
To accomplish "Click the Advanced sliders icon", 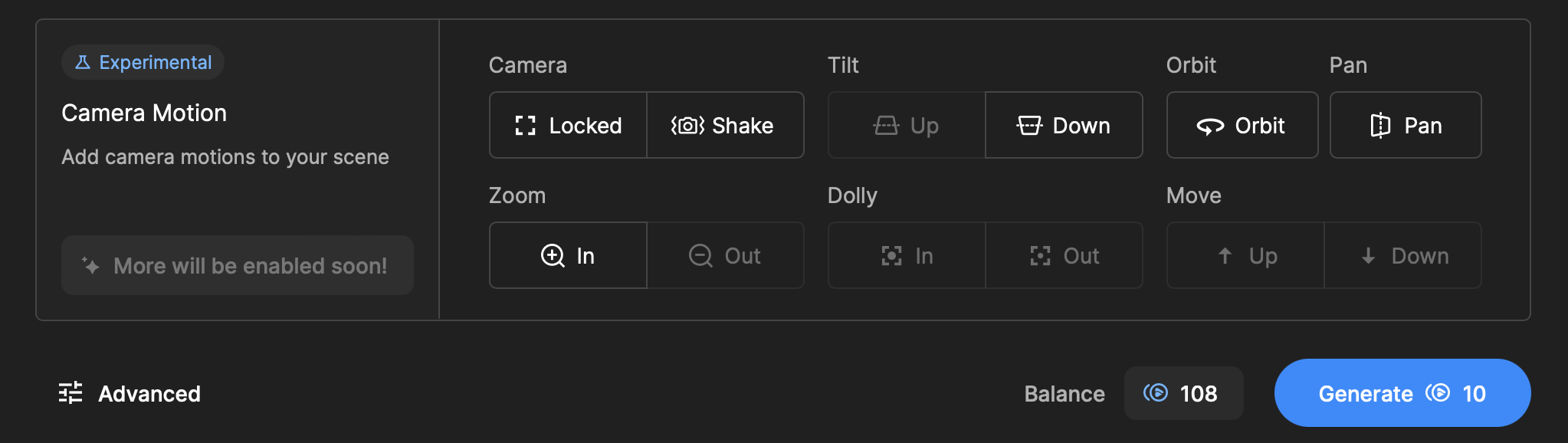I will coord(71,393).
